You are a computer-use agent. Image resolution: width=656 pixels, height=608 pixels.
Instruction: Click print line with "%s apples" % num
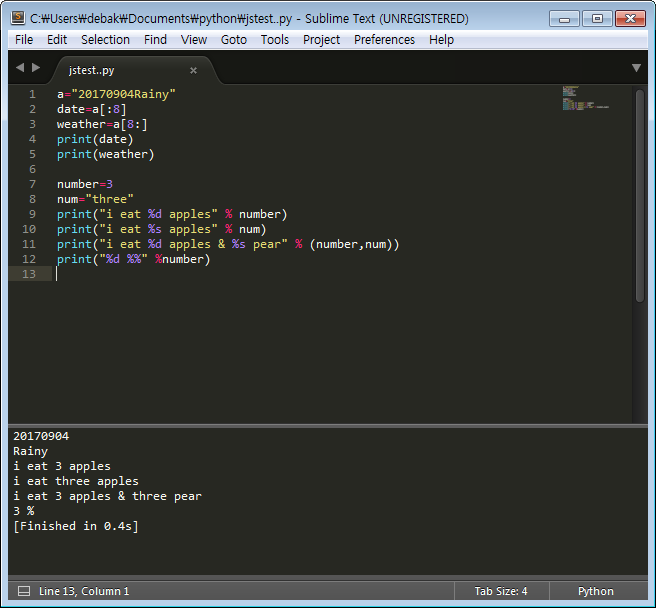[161, 229]
